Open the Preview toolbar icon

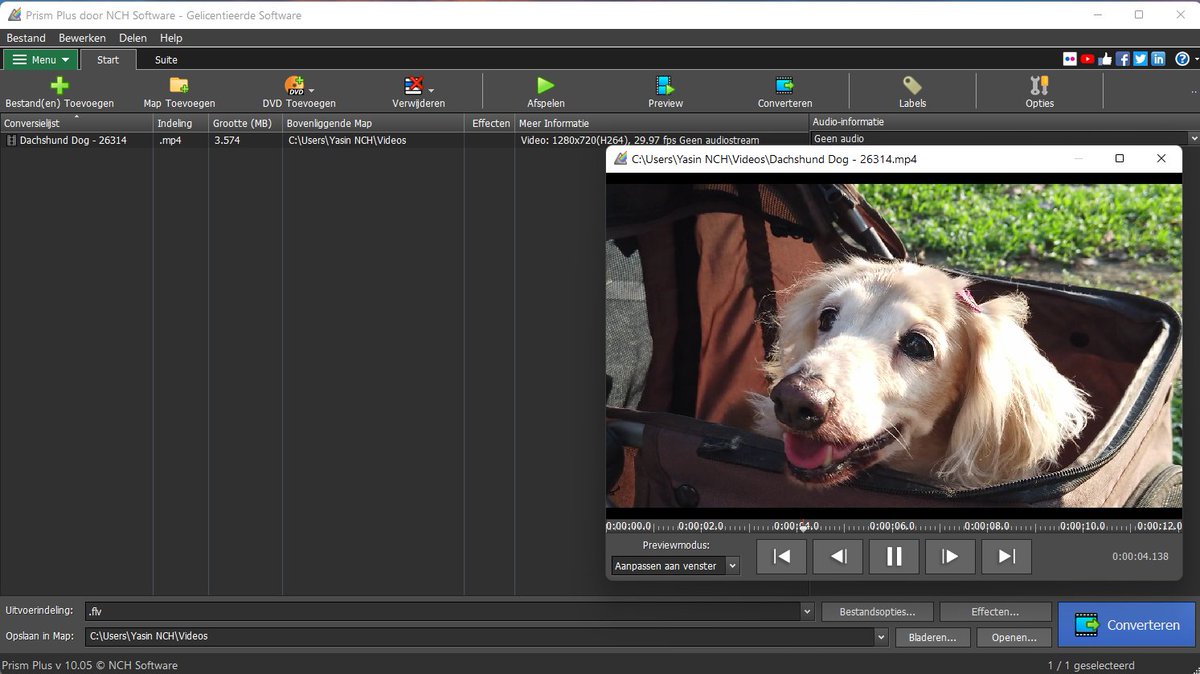click(x=665, y=86)
